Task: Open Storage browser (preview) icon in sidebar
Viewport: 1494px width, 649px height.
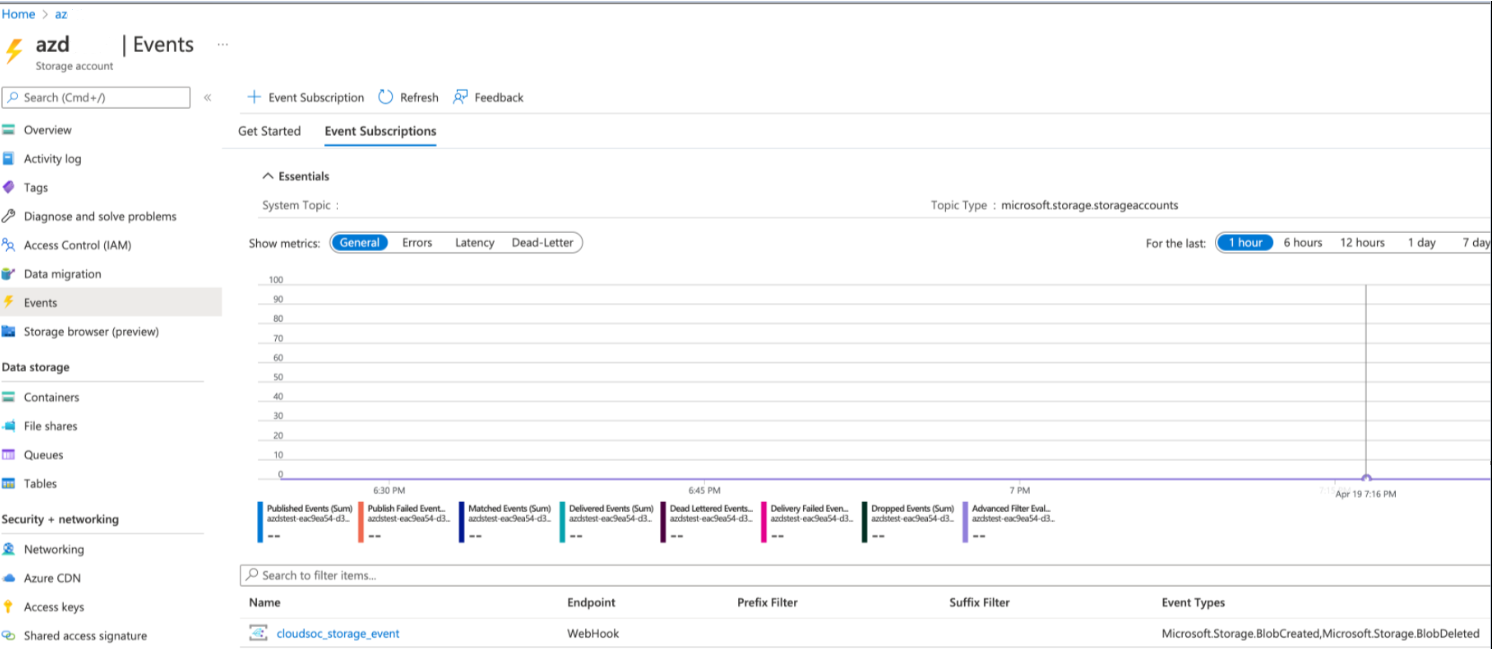Action: (x=9, y=332)
